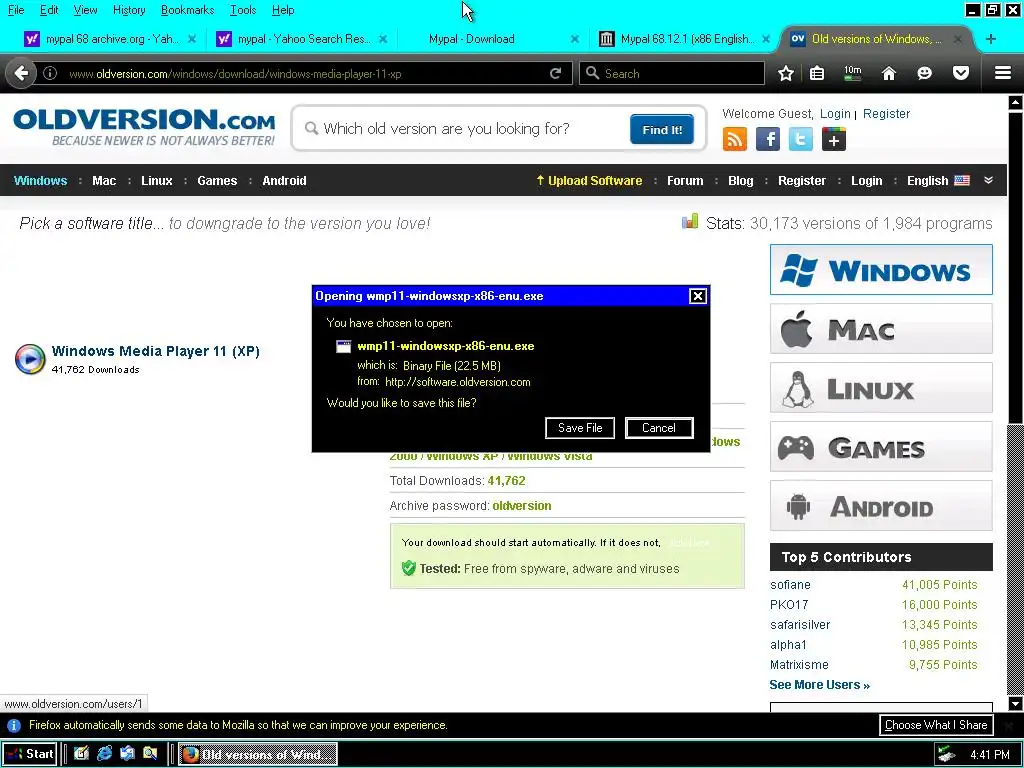The image size is (1024, 768).
Task: Select the Linux platform sidebar button
Action: [881, 388]
